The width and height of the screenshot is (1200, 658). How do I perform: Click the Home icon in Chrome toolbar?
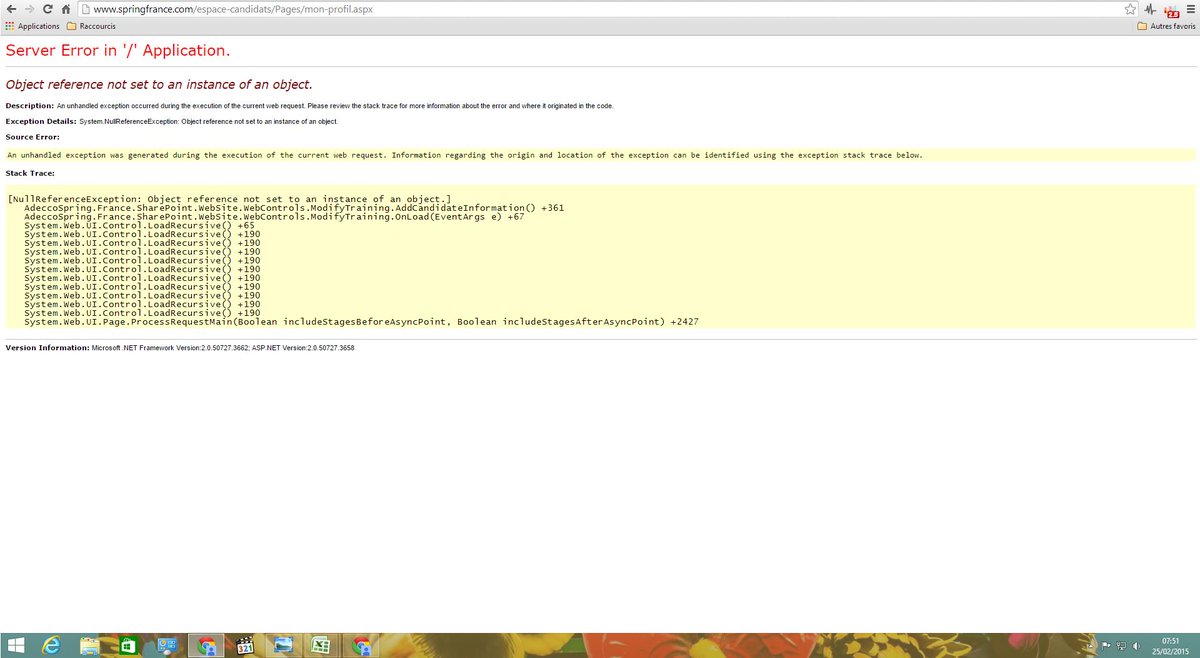pyautogui.click(x=66, y=8)
